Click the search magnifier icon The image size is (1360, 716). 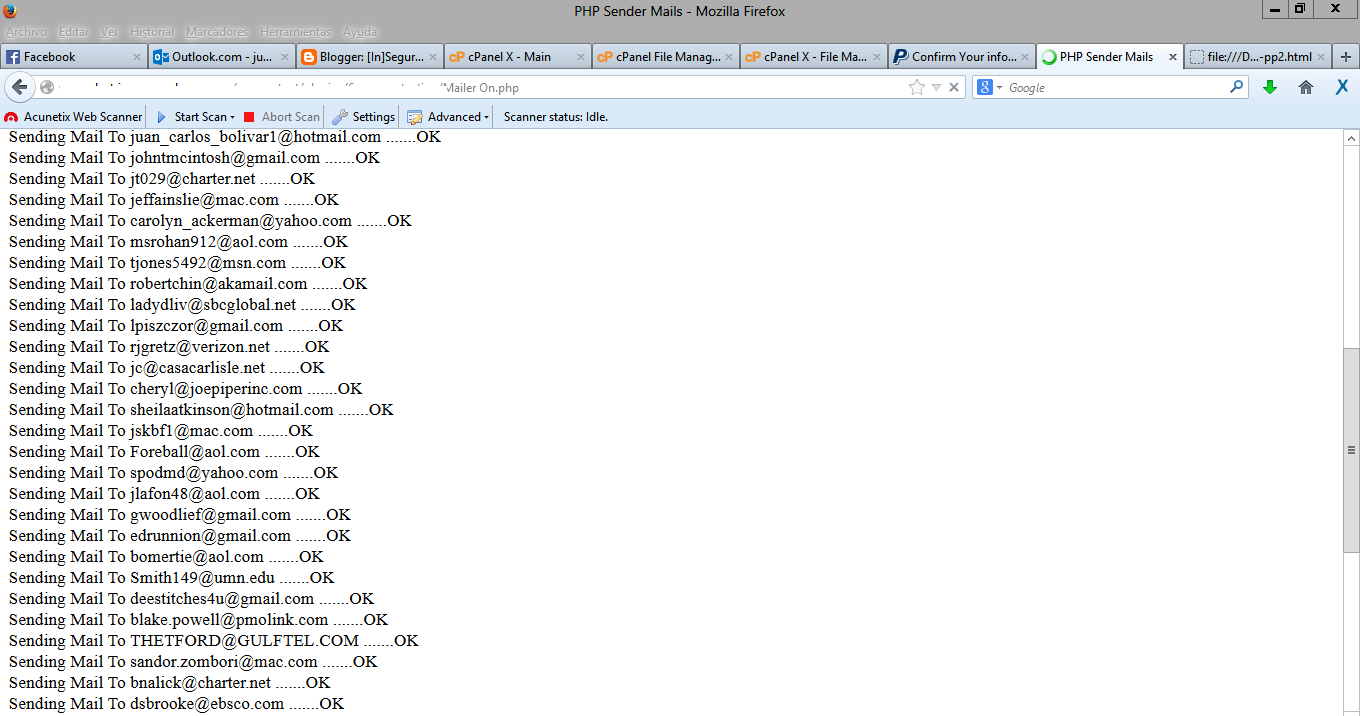1236,88
